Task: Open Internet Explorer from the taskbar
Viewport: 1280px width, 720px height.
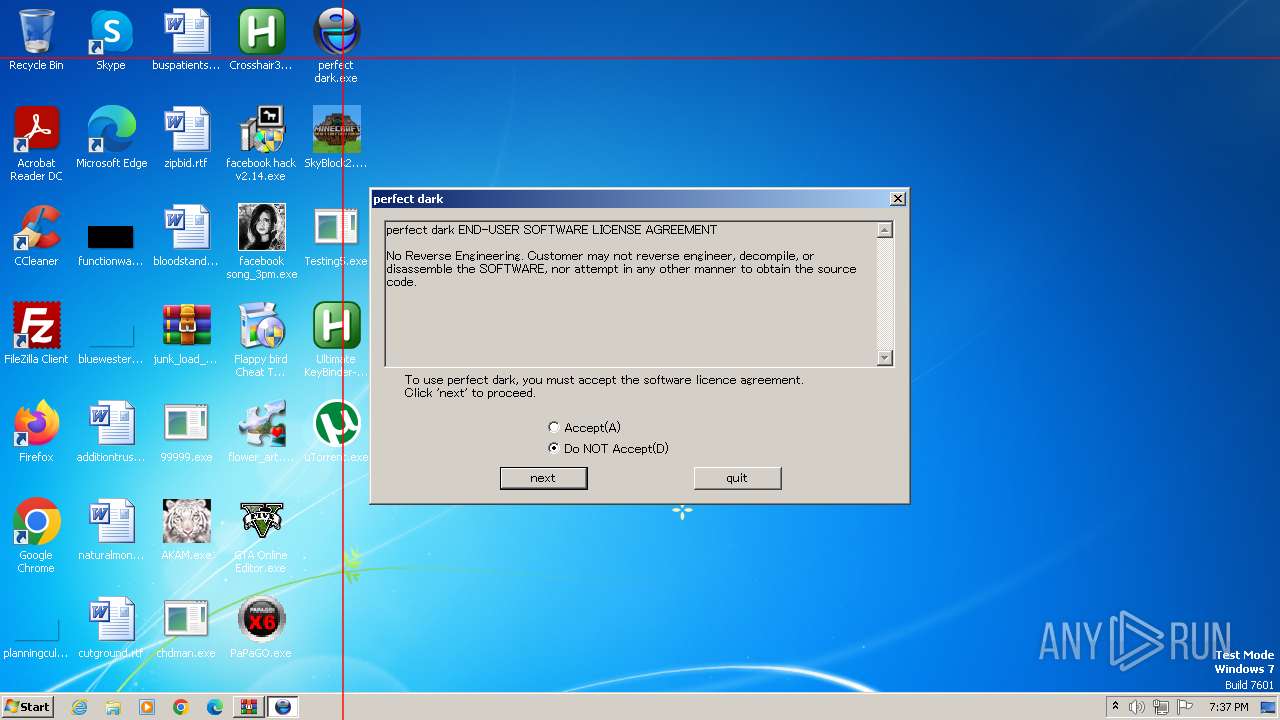Action: point(79,707)
